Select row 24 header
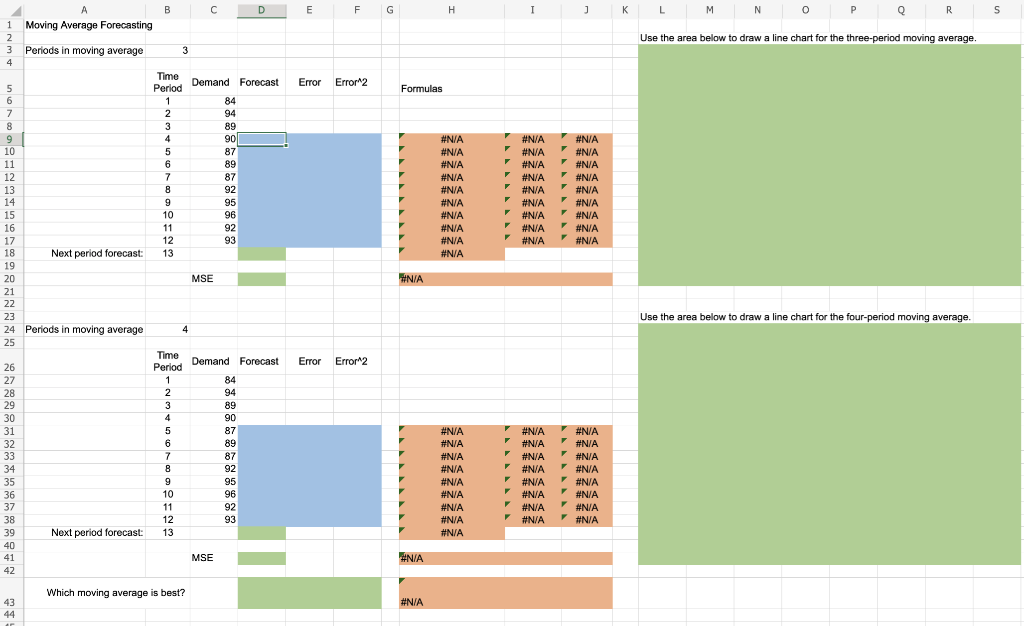Screen dimensions: 1024x626 pos(10,330)
